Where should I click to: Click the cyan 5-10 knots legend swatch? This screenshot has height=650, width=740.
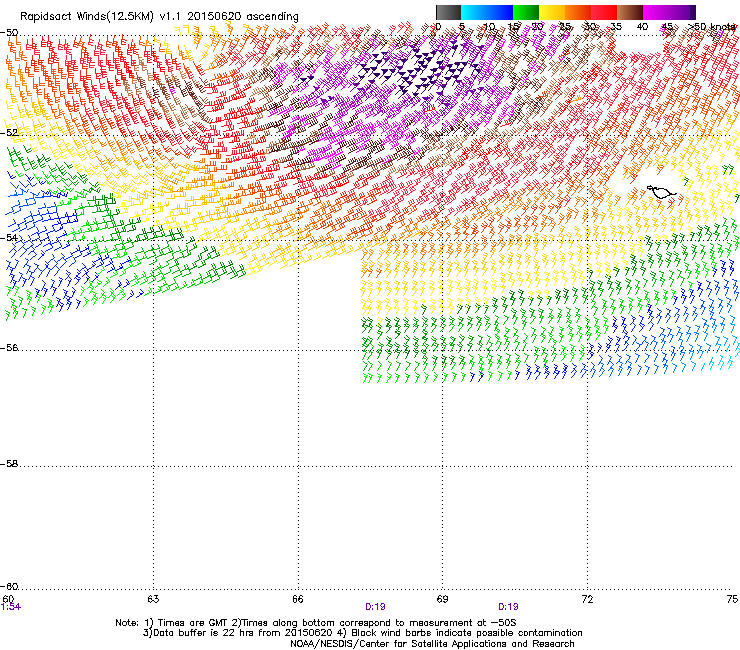tap(474, 12)
